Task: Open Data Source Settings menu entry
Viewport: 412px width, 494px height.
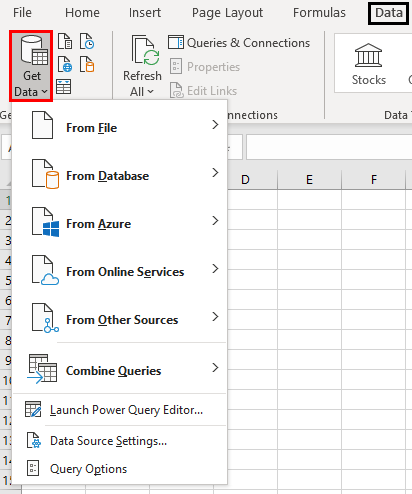Action: (120, 441)
